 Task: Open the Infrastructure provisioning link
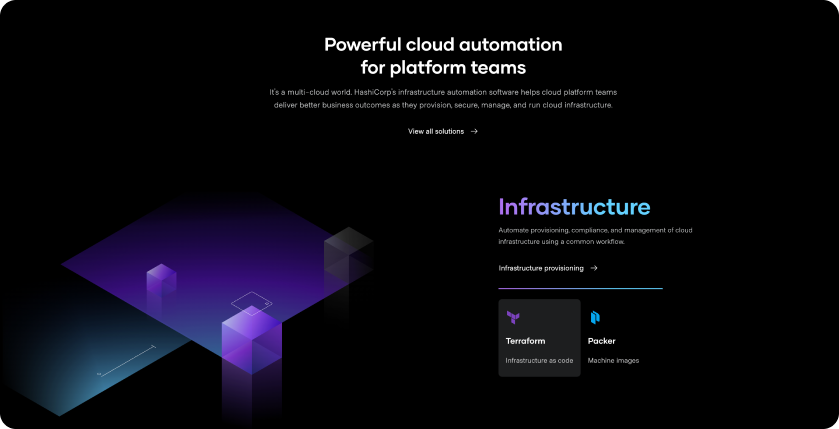point(548,268)
